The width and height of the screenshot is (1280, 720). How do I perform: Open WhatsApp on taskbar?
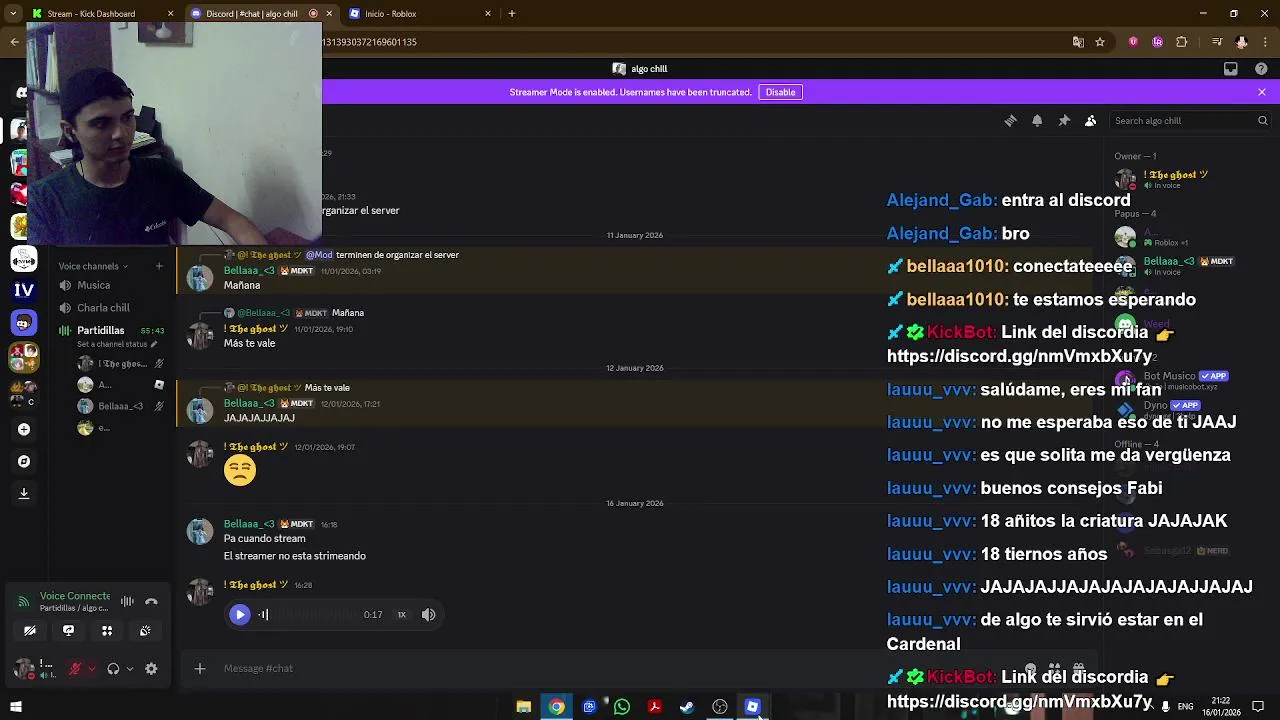(622, 707)
